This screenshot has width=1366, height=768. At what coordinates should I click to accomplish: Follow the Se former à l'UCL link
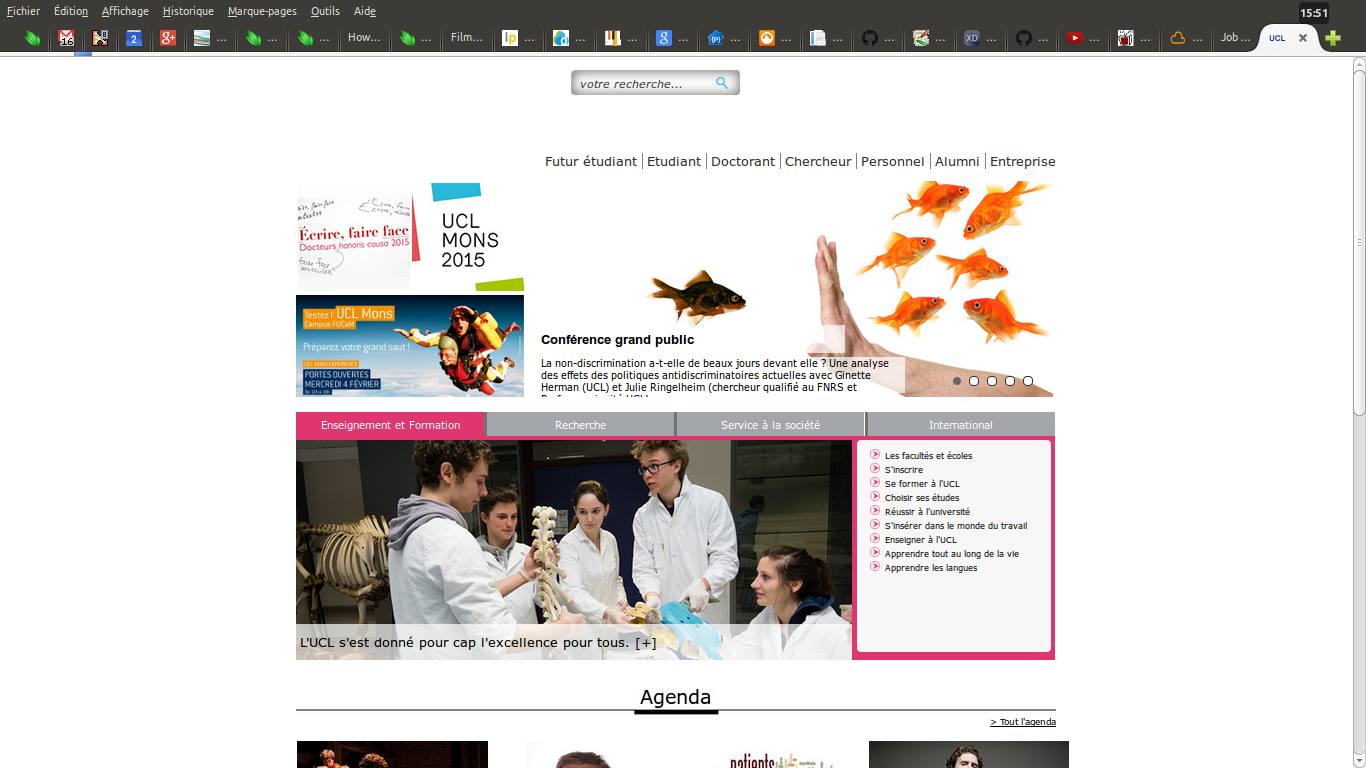(x=922, y=483)
